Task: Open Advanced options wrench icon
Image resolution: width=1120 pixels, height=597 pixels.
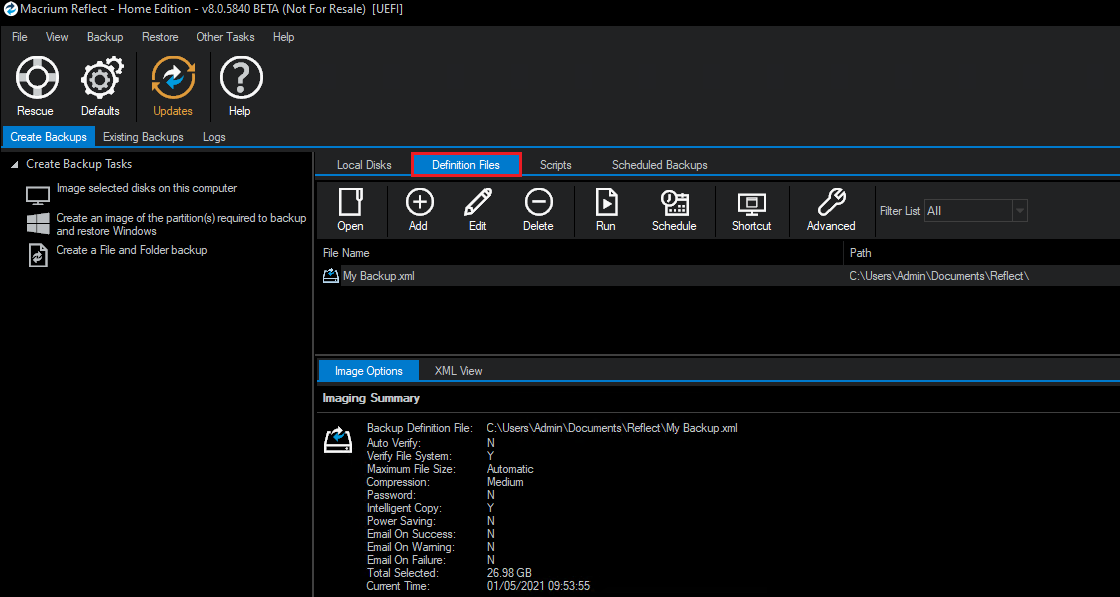Action: click(831, 203)
